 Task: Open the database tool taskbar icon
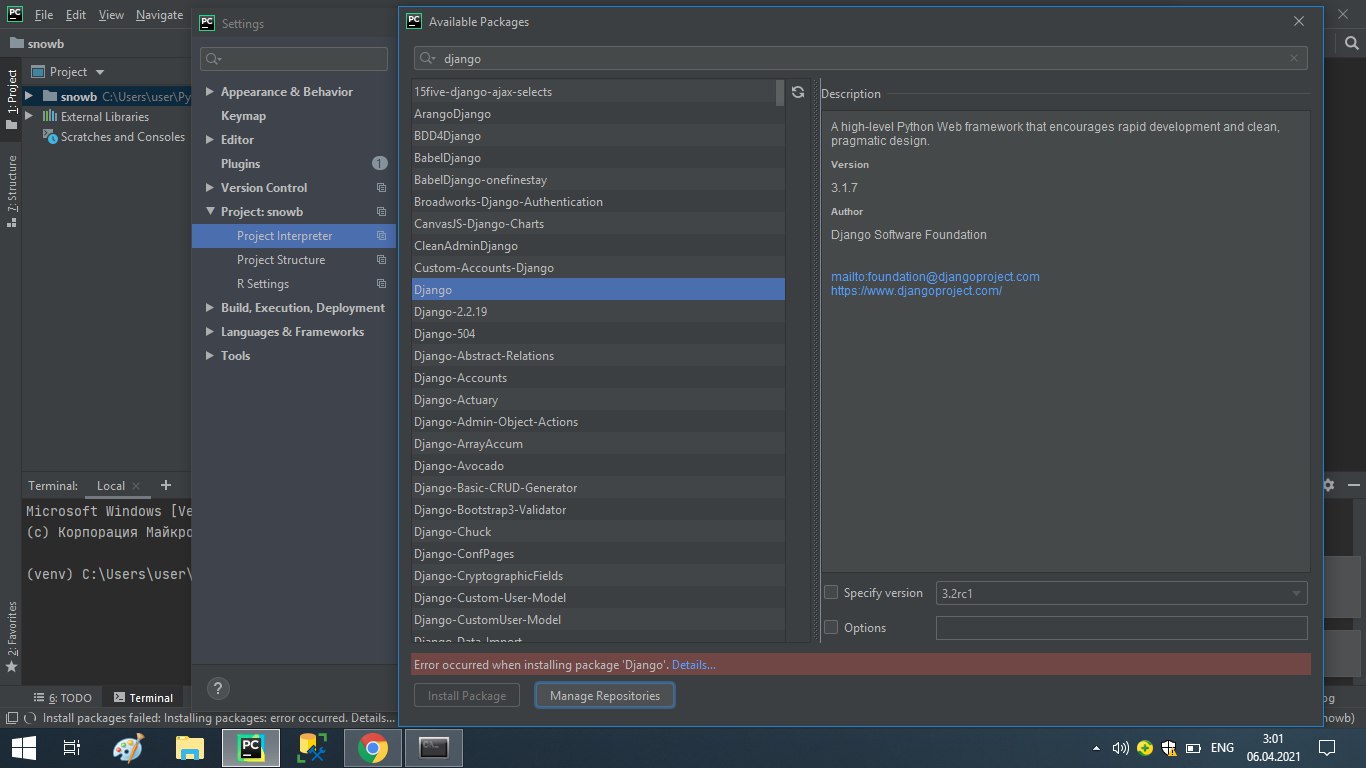311,747
